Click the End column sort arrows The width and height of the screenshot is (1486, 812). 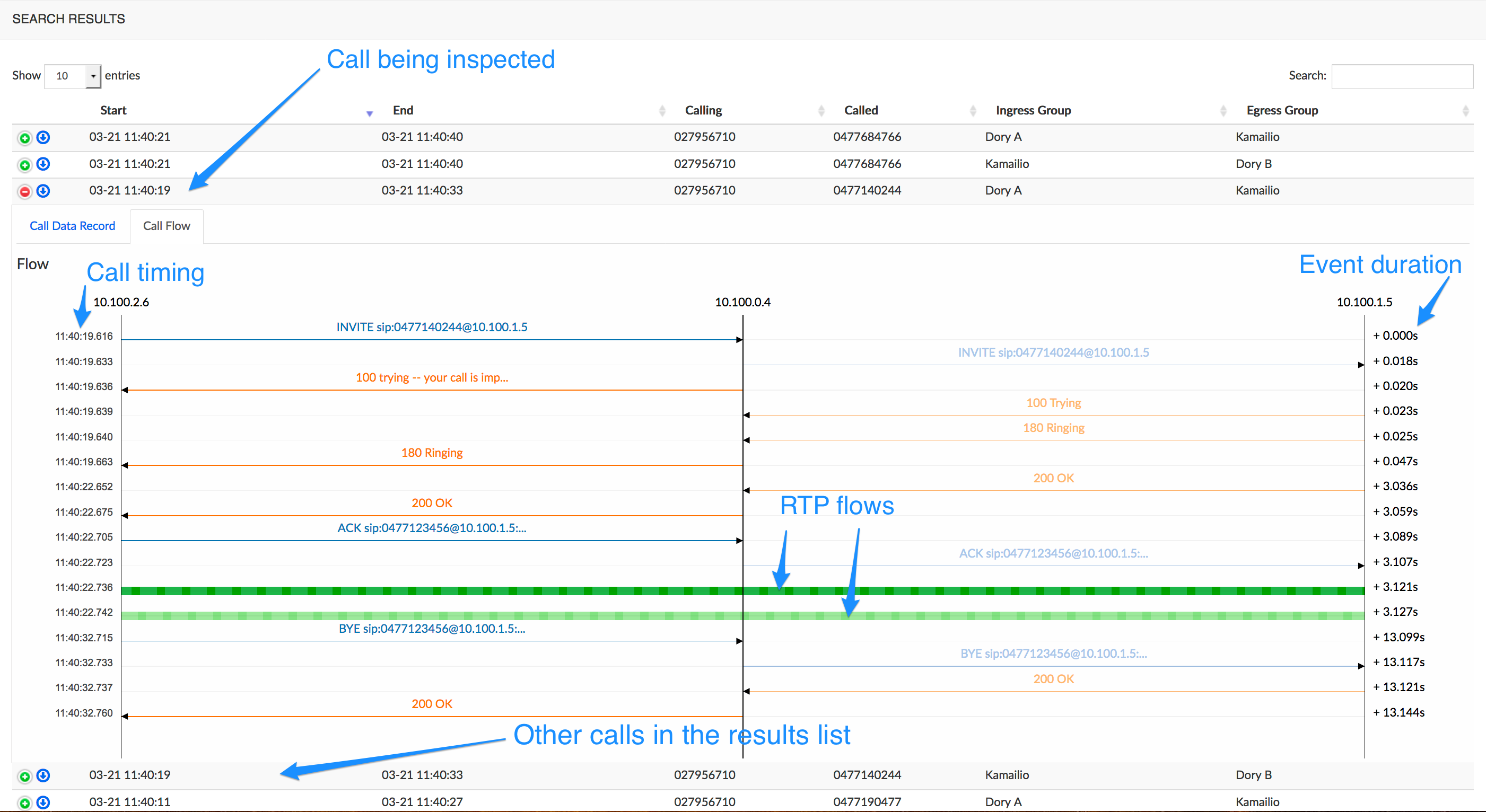[x=662, y=111]
